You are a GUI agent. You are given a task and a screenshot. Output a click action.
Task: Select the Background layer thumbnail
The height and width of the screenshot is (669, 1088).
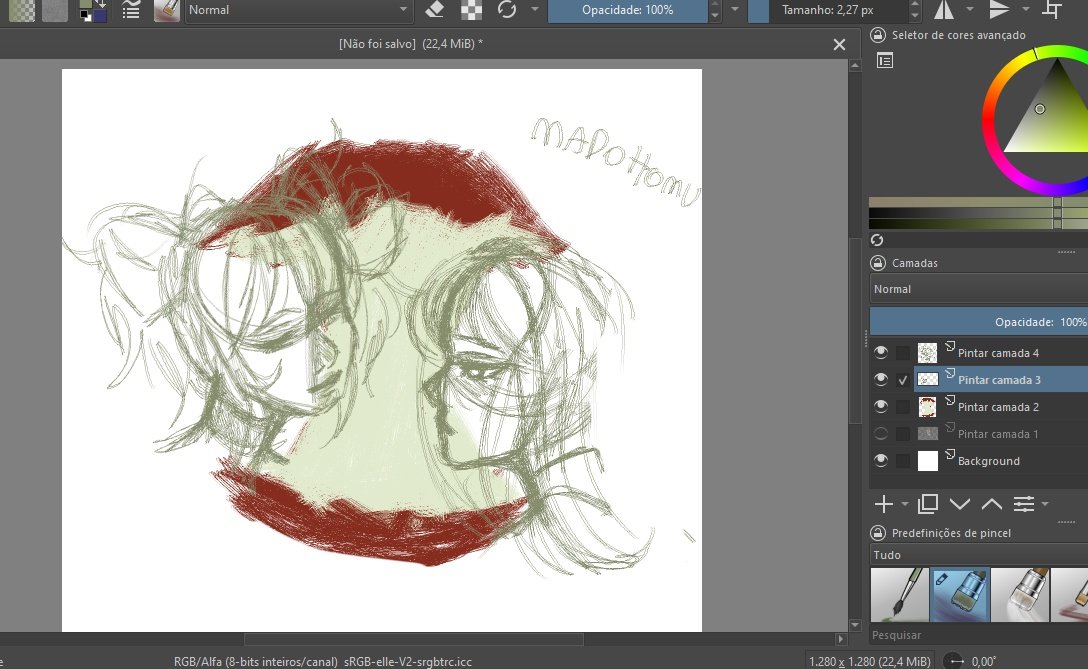tap(928, 461)
